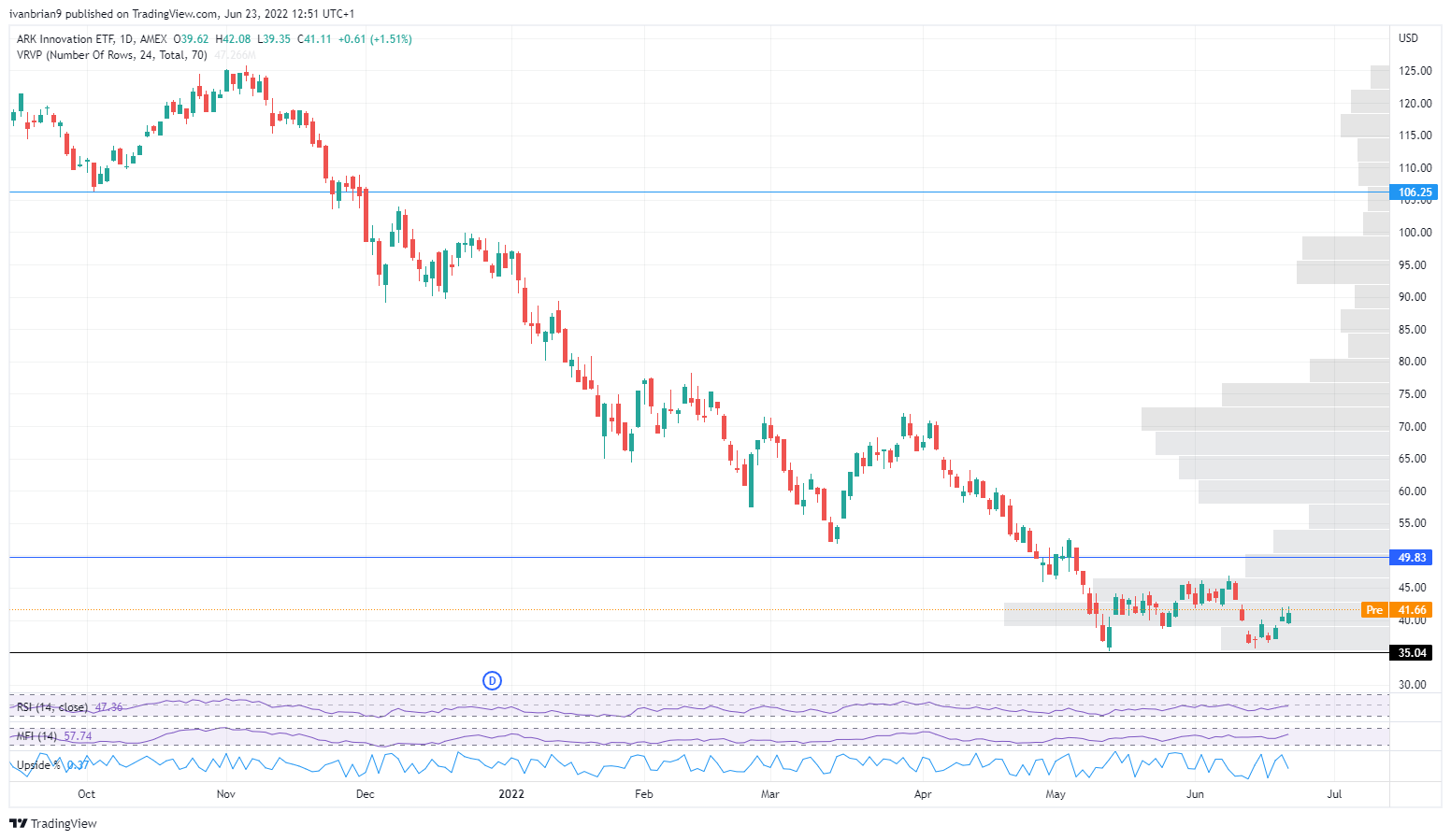Click the Apr label on time axis
Viewport: 1451px width, 840px height.
[x=923, y=794]
